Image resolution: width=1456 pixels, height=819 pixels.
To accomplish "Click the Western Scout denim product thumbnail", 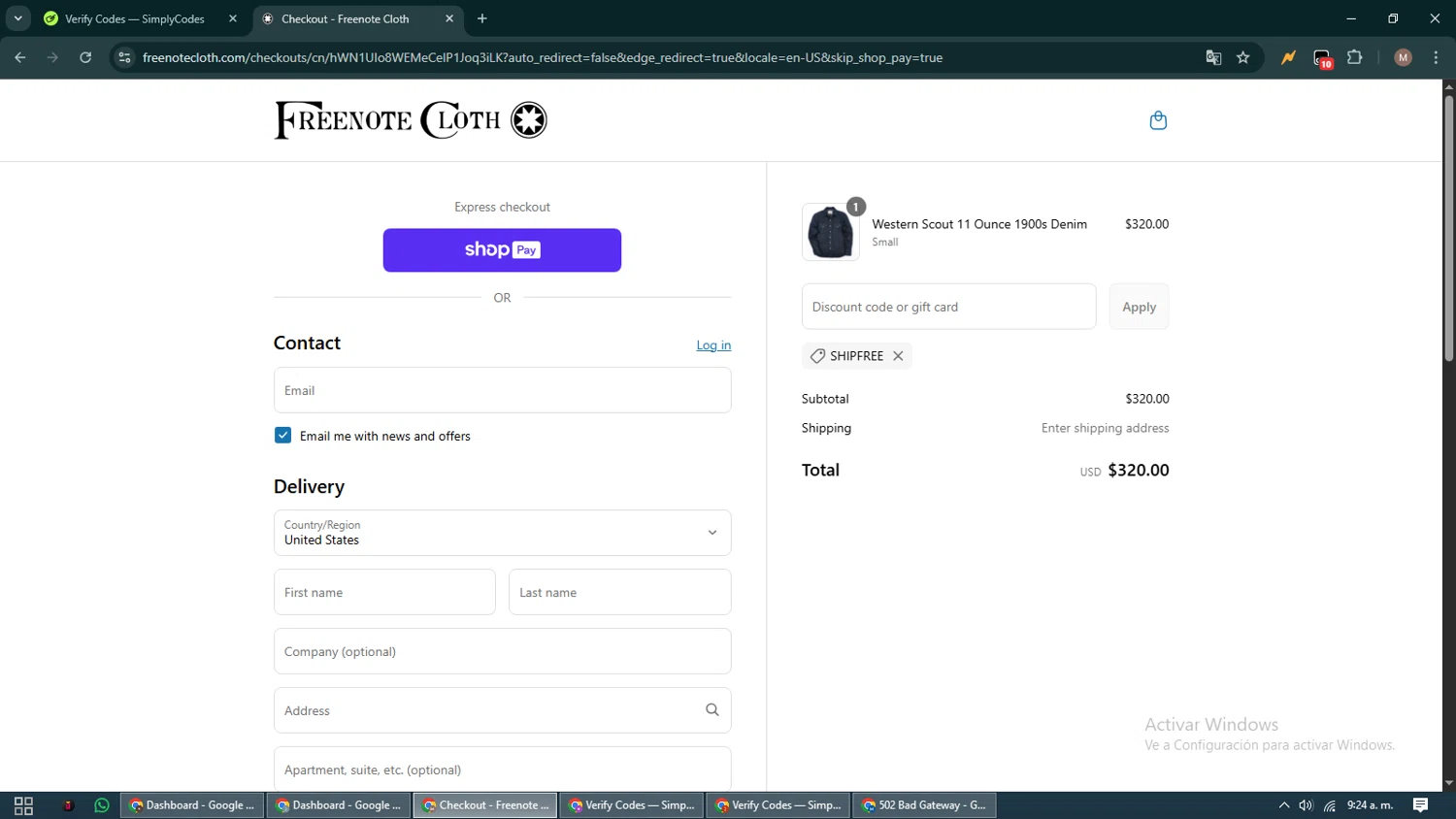I will tap(831, 232).
